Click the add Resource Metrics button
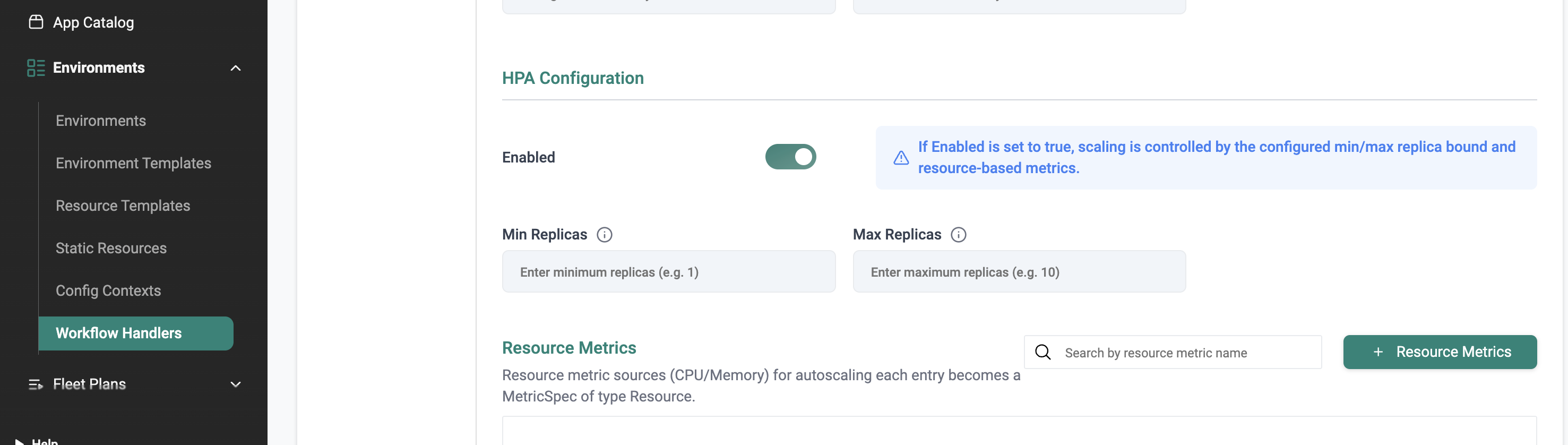Screen dimensions: 1568x445 pyautogui.click(x=1440, y=352)
